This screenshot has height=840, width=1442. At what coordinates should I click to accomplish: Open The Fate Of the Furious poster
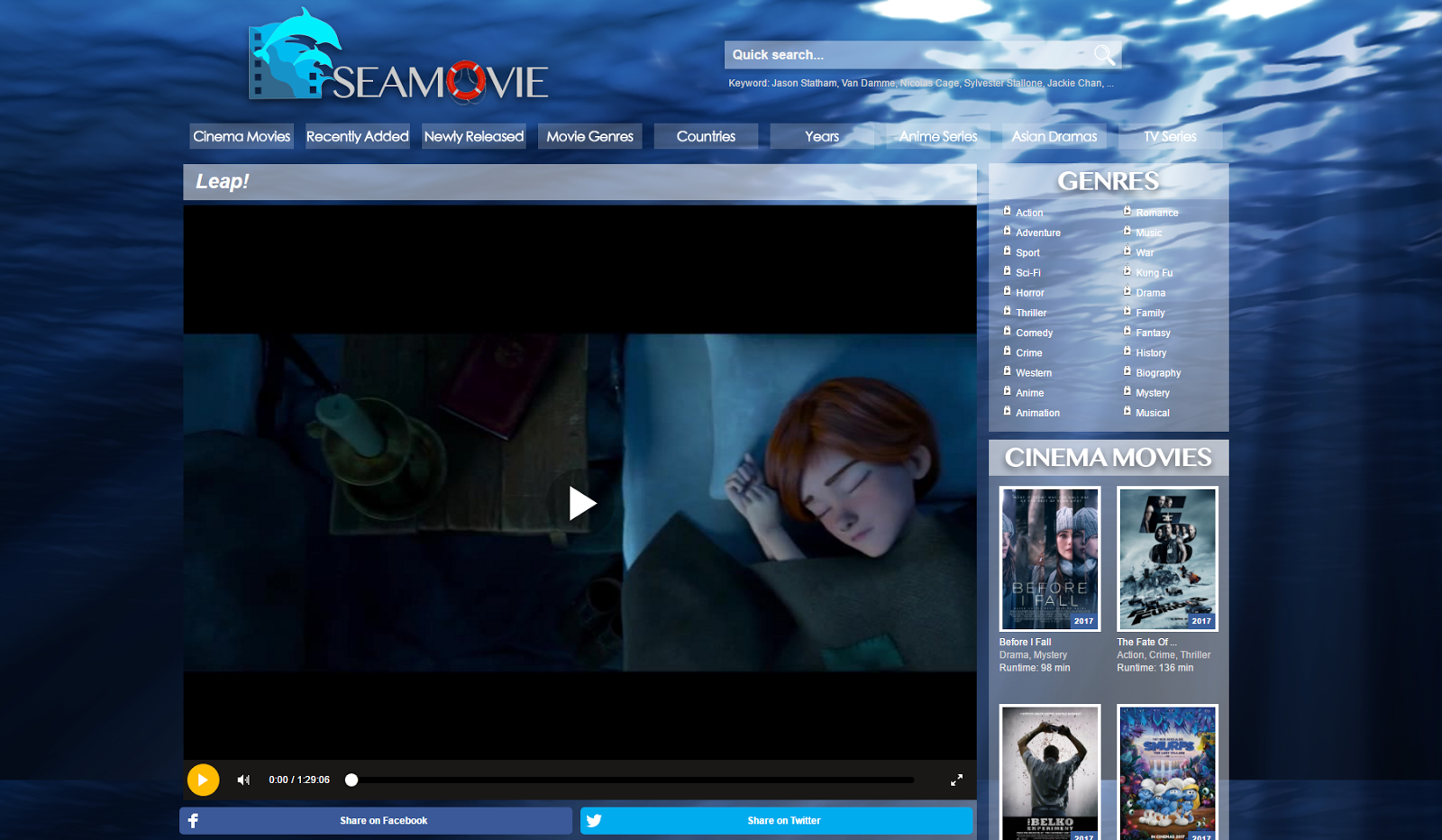(x=1167, y=559)
